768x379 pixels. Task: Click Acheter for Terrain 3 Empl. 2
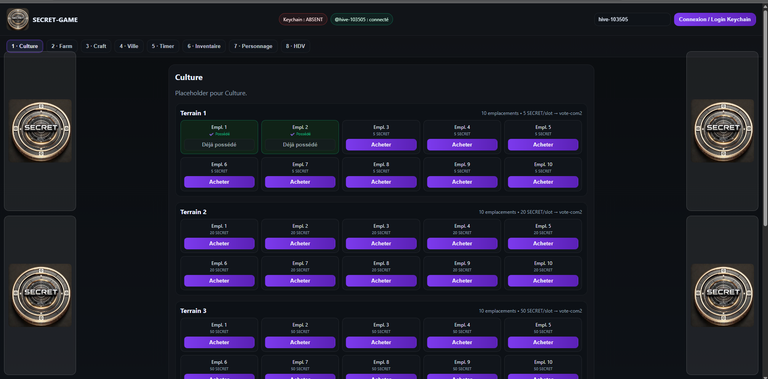tap(300, 342)
